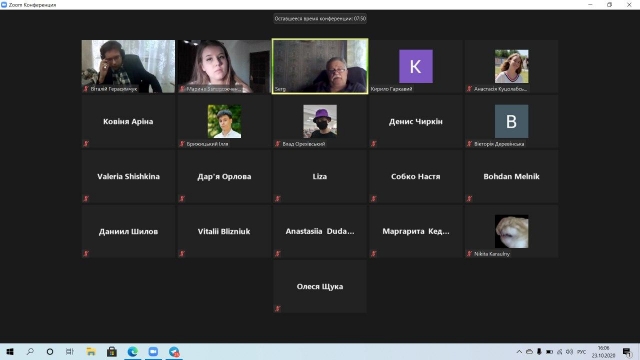Click muted mic icon beside Nikita's name

tap(469, 254)
